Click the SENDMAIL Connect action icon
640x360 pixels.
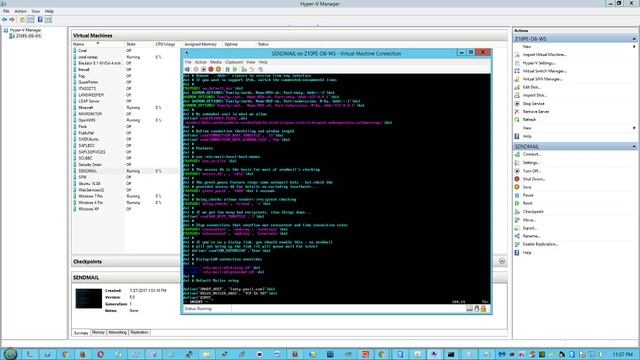point(517,154)
